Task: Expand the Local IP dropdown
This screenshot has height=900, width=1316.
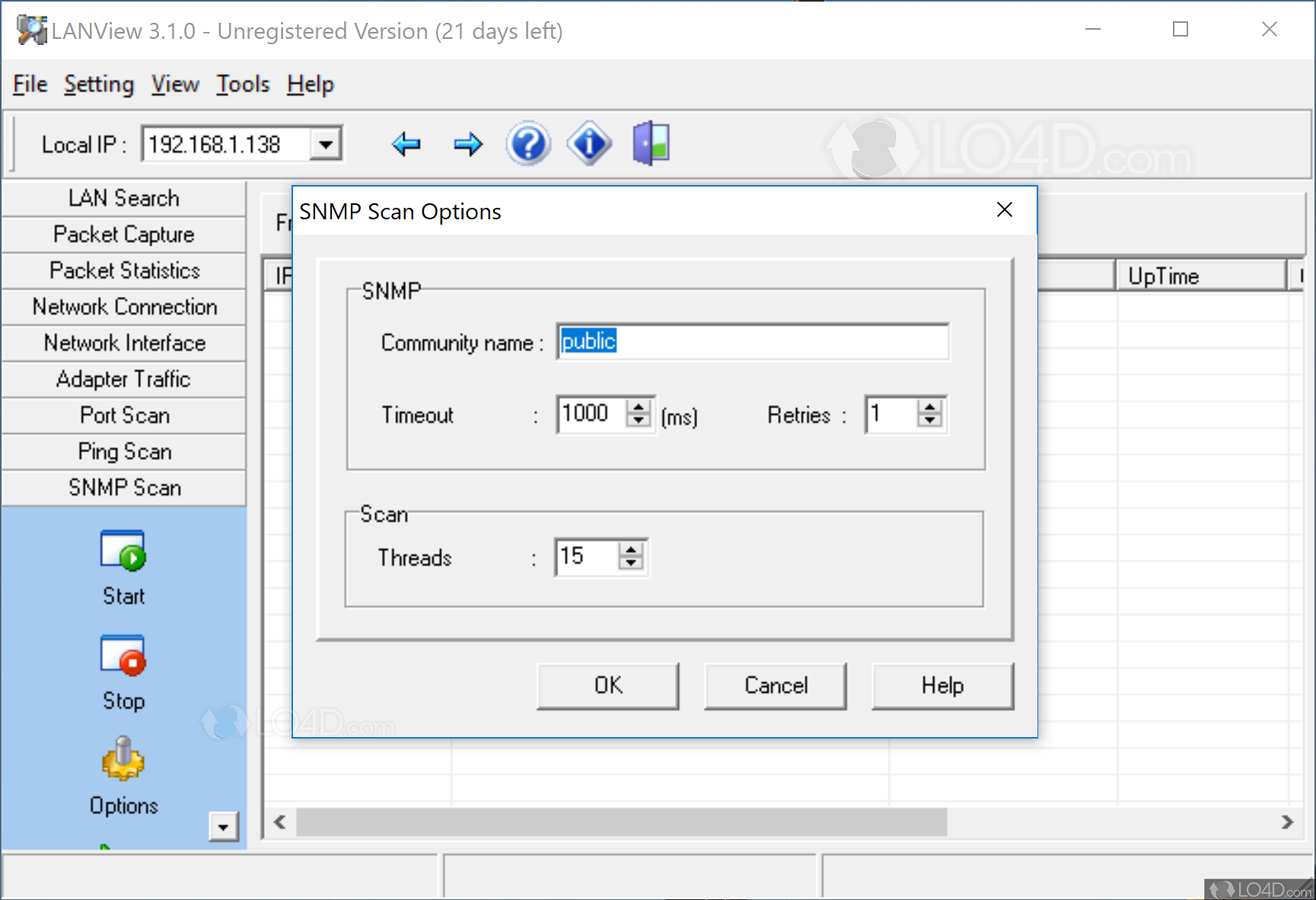Action: point(326,144)
